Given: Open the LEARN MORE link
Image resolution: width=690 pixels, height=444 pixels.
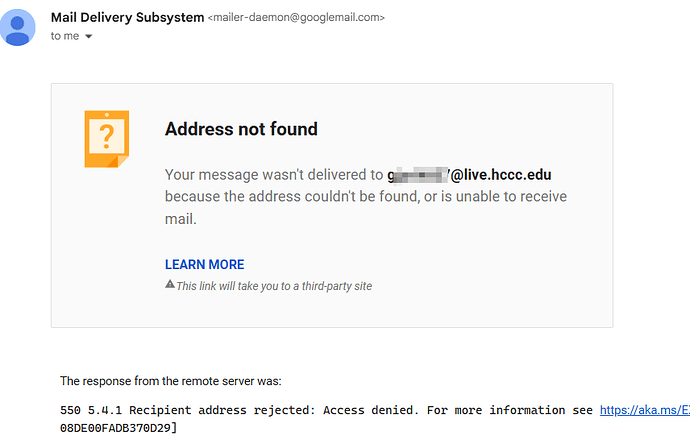Looking at the screenshot, I should (x=204, y=264).
